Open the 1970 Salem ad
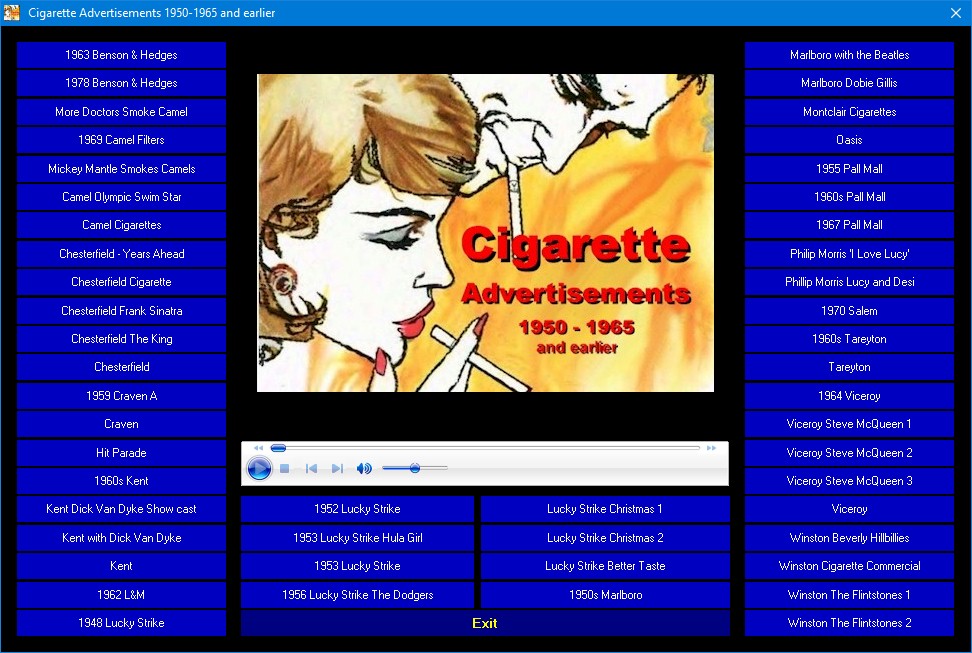 (x=849, y=311)
